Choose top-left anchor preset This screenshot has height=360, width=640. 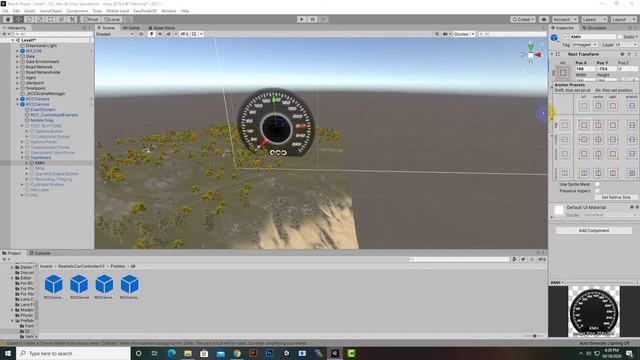(x=584, y=125)
